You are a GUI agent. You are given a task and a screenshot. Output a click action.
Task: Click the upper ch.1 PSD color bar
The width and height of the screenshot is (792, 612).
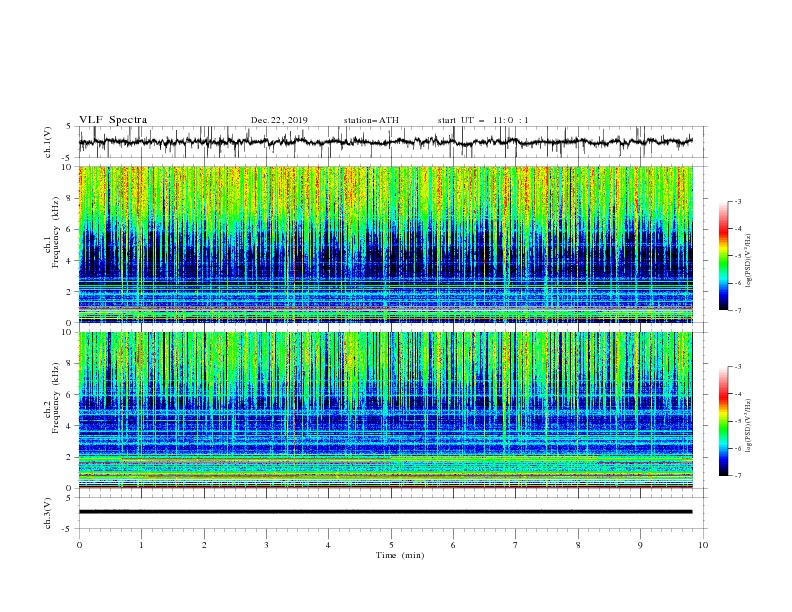point(724,256)
